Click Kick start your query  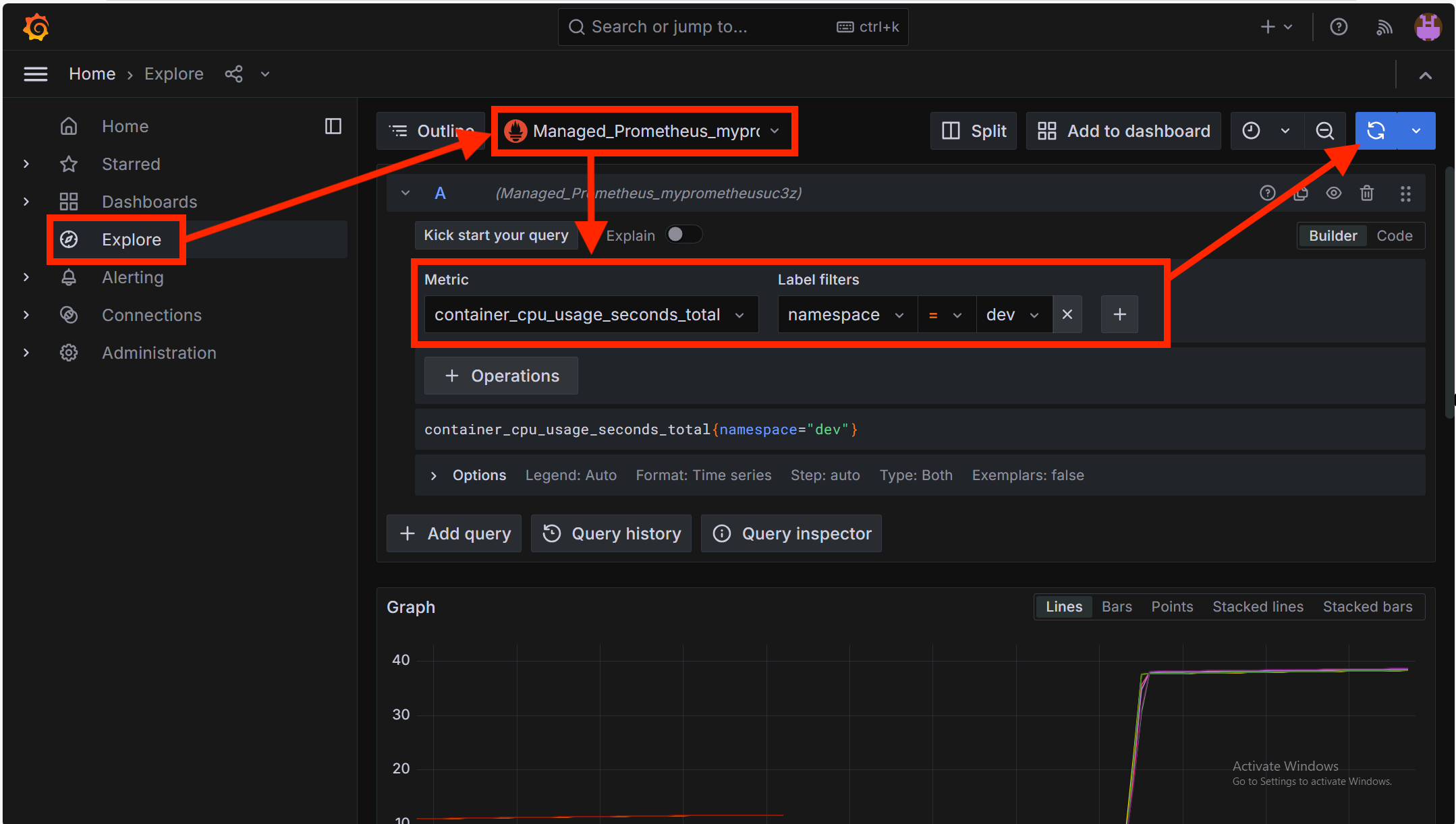[x=496, y=235]
